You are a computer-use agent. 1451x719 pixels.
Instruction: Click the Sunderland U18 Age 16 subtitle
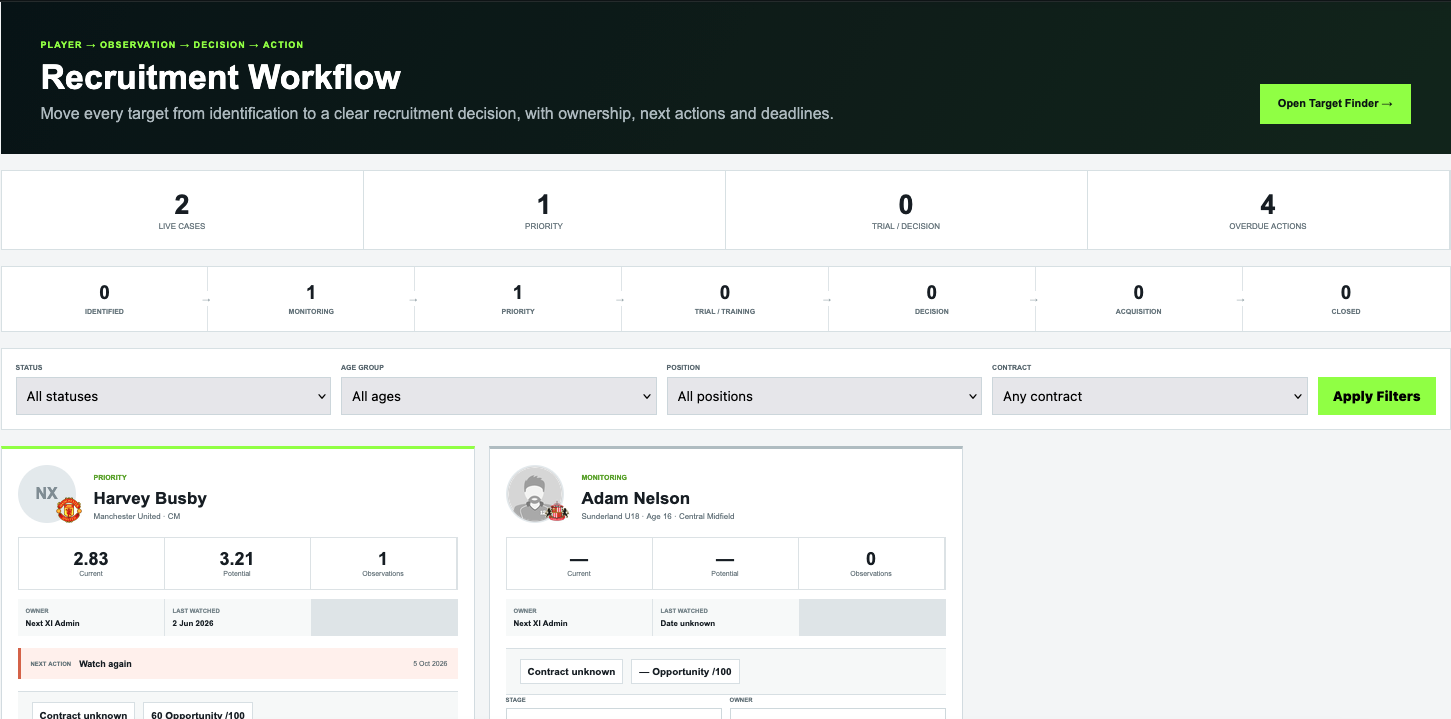pyautogui.click(x=658, y=516)
